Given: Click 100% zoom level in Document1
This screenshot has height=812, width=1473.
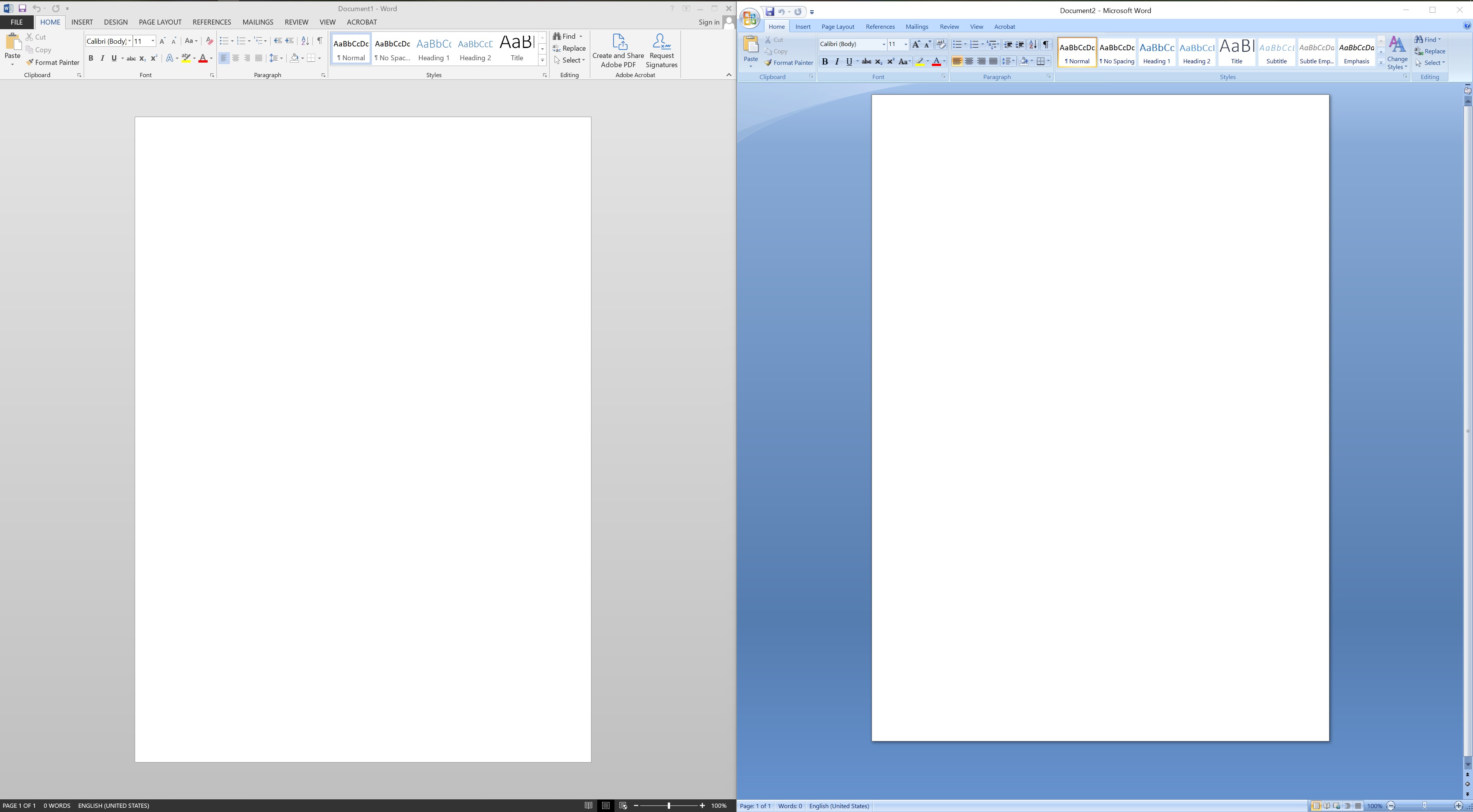Looking at the screenshot, I should [x=719, y=806].
